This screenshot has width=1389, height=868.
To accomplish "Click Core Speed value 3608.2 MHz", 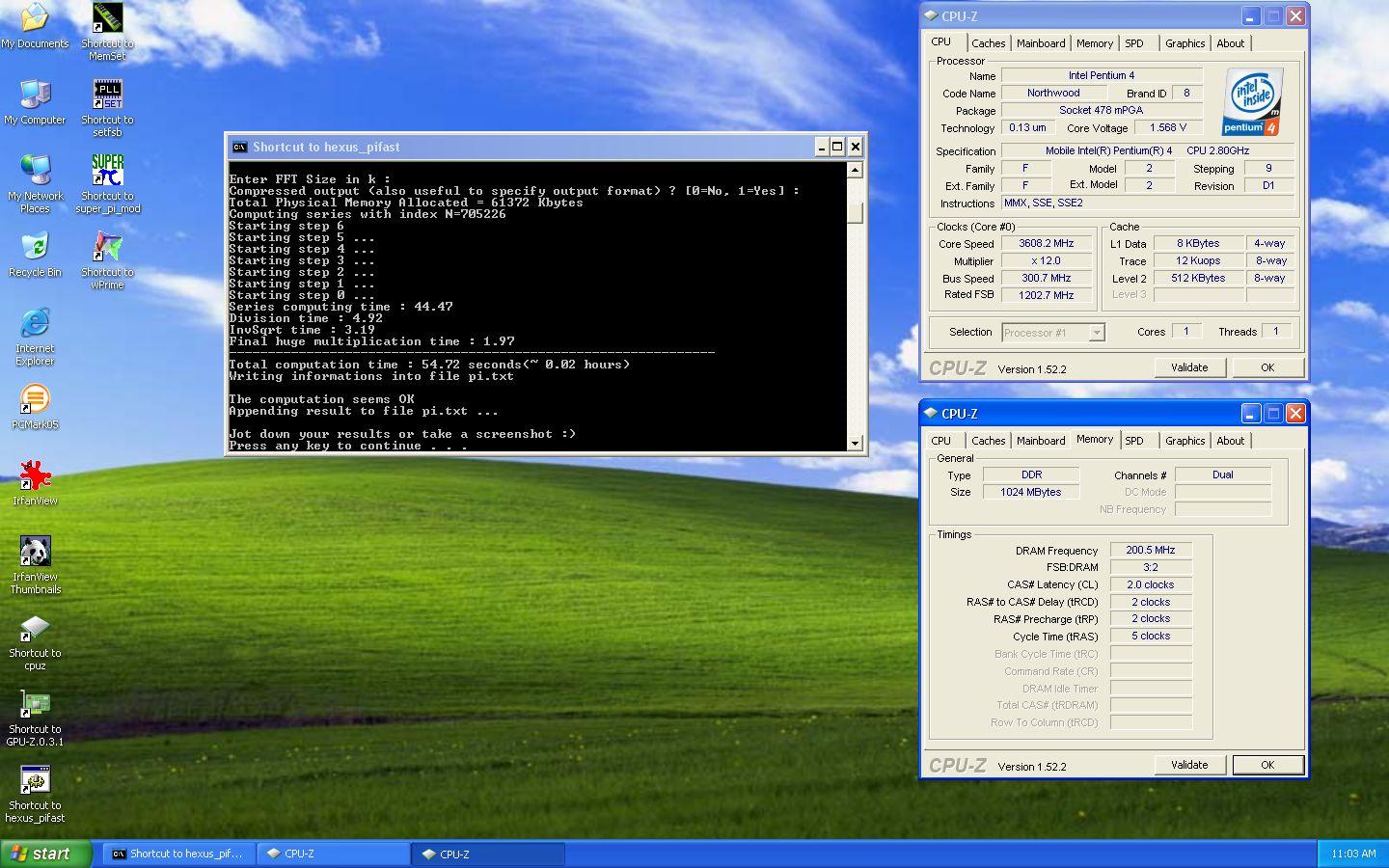I will pos(1047,244).
